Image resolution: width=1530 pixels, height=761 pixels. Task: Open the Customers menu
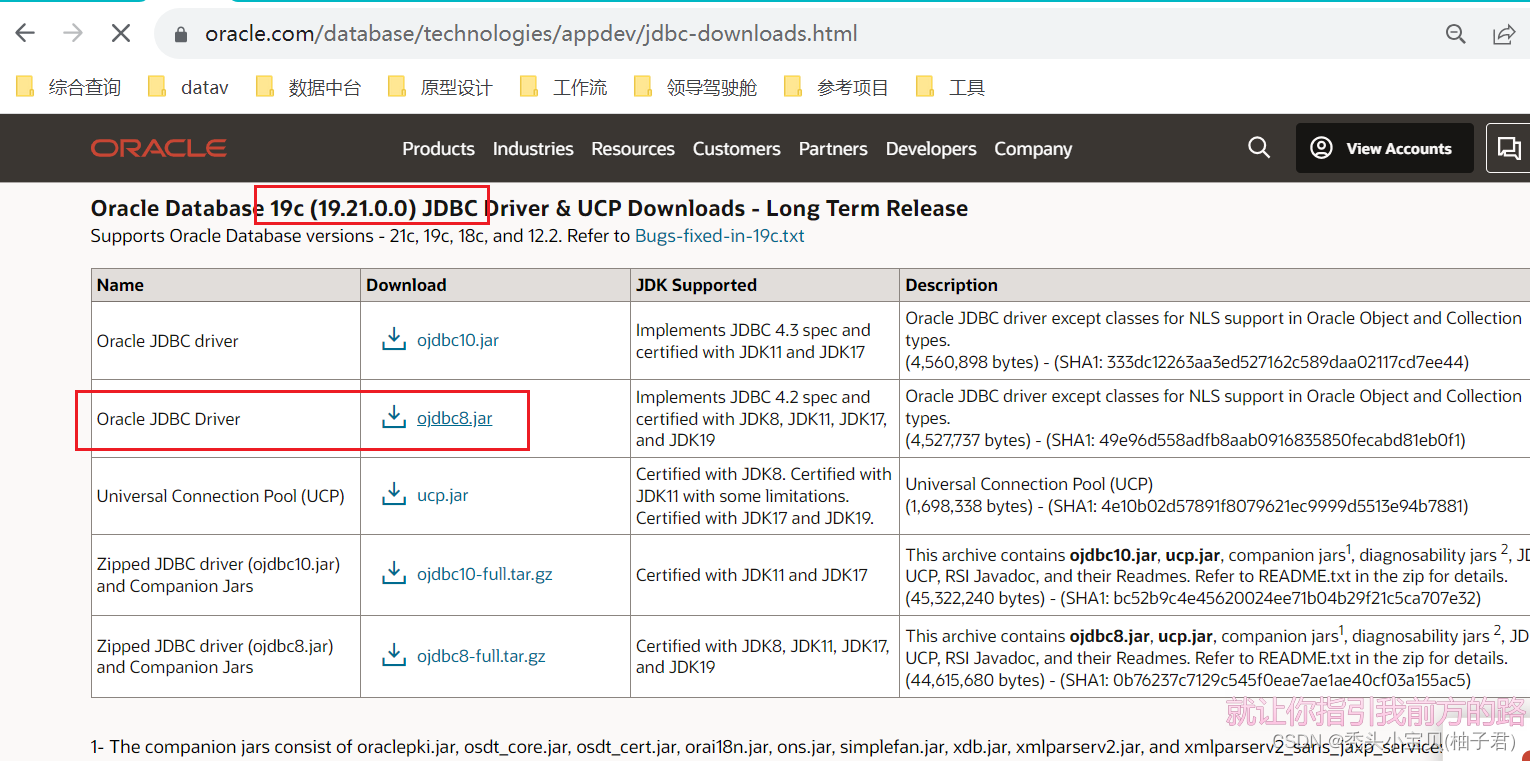[x=737, y=148]
